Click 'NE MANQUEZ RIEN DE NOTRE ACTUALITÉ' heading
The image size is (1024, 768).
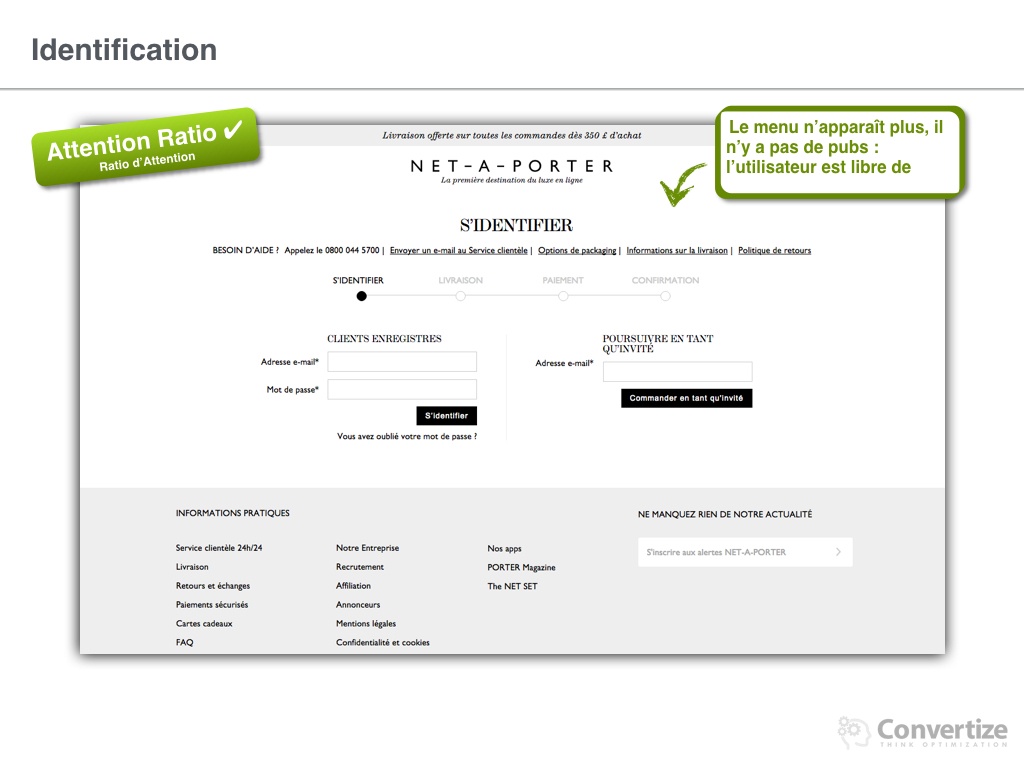tap(725, 515)
